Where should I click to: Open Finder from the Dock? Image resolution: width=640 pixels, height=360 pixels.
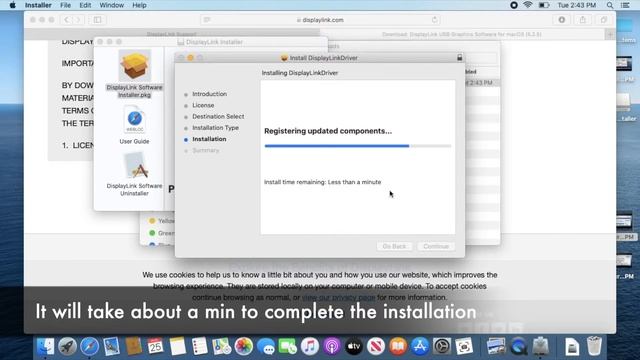click(x=45, y=347)
